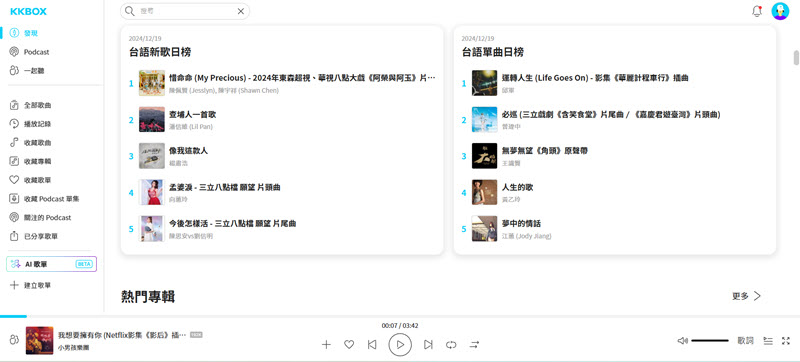The height and width of the screenshot is (362, 800).
Task: Open 播放記錄 play history
Action: tap(31, 124)
